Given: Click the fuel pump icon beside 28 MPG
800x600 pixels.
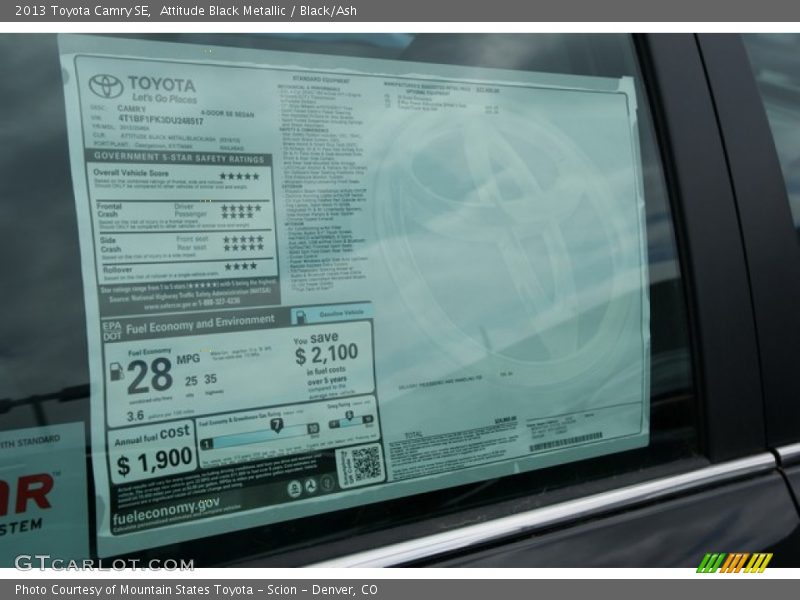Looking at the screenshot, I should [117, 371].
